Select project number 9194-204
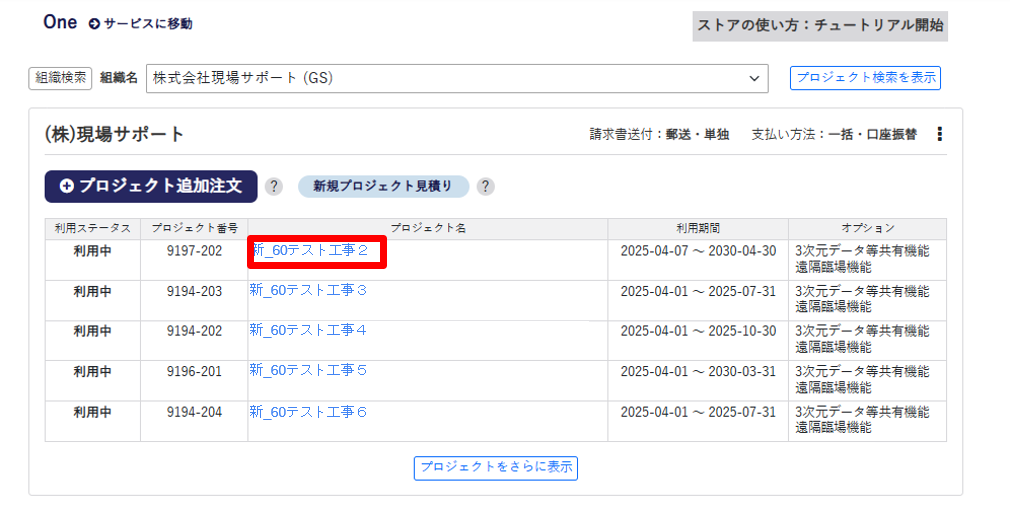 coord(195,412)
